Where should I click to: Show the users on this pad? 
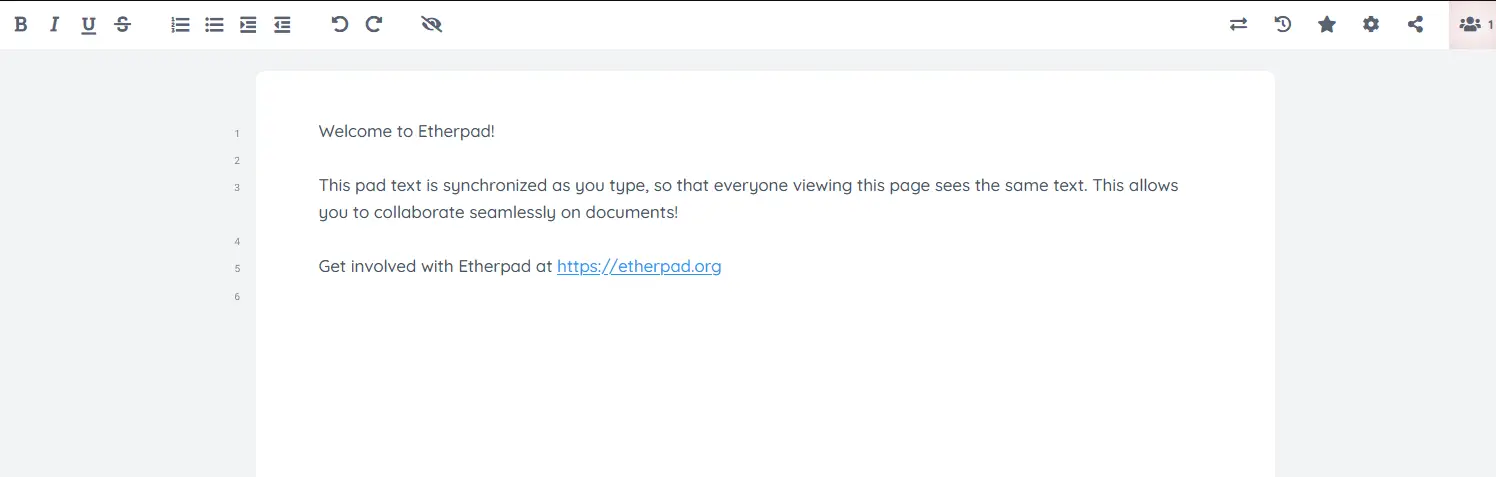1472,25
